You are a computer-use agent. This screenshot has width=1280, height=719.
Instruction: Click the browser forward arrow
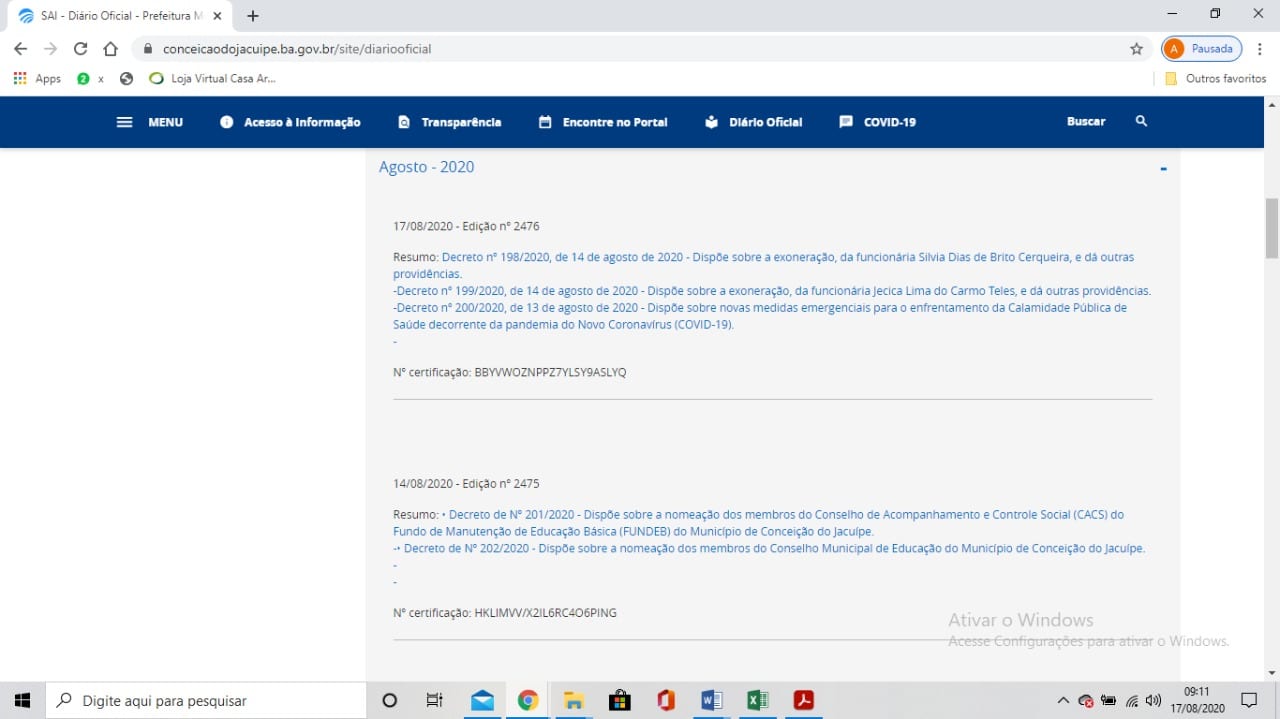tap(51, 49)
